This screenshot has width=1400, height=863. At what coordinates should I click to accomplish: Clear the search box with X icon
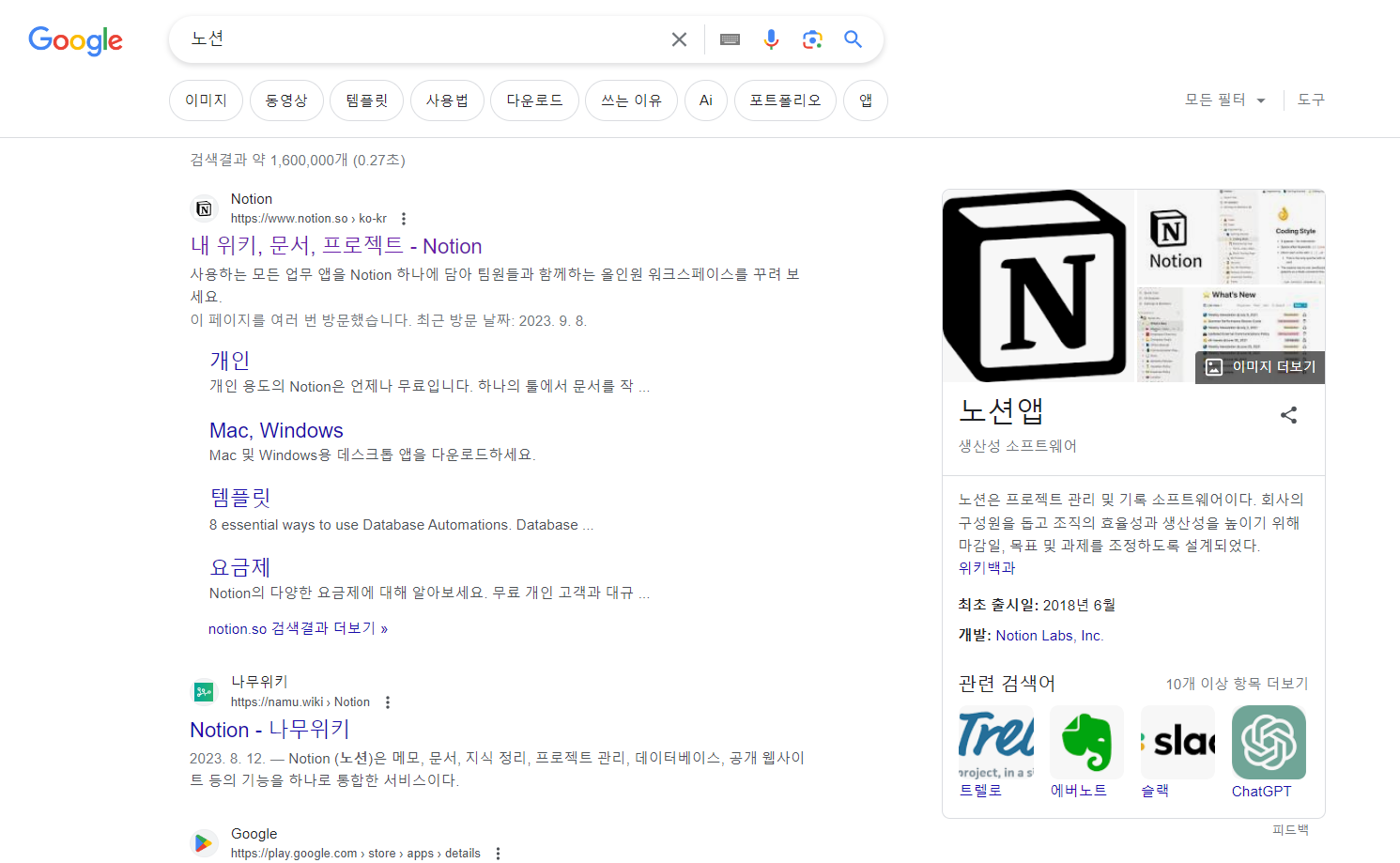tap(679, 39)
